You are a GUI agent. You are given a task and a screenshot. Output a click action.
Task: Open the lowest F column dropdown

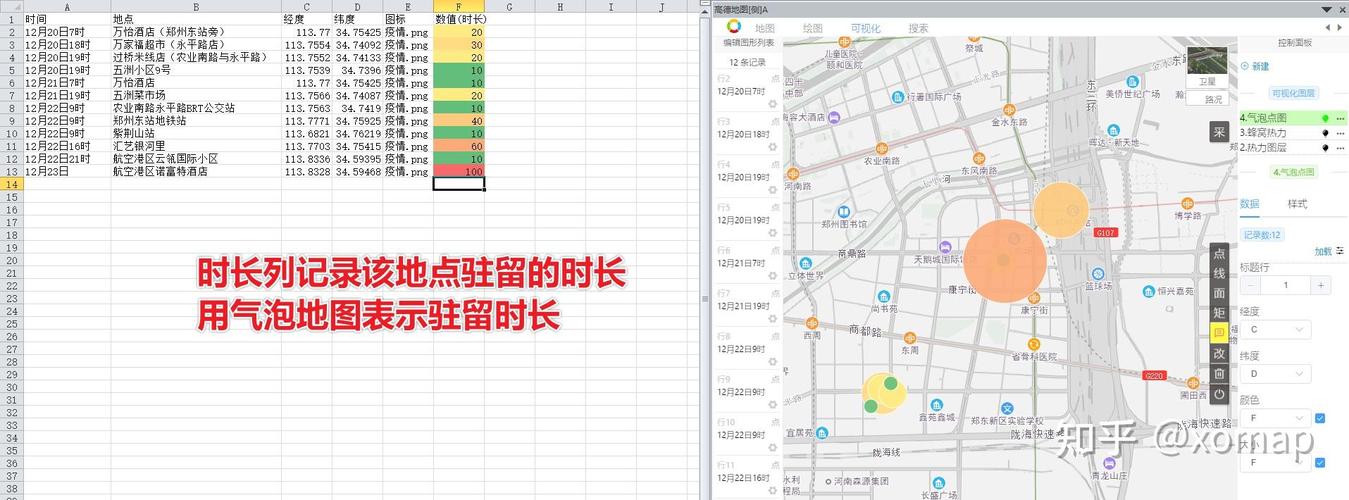pyautogui.click(x=1275, y=462)
